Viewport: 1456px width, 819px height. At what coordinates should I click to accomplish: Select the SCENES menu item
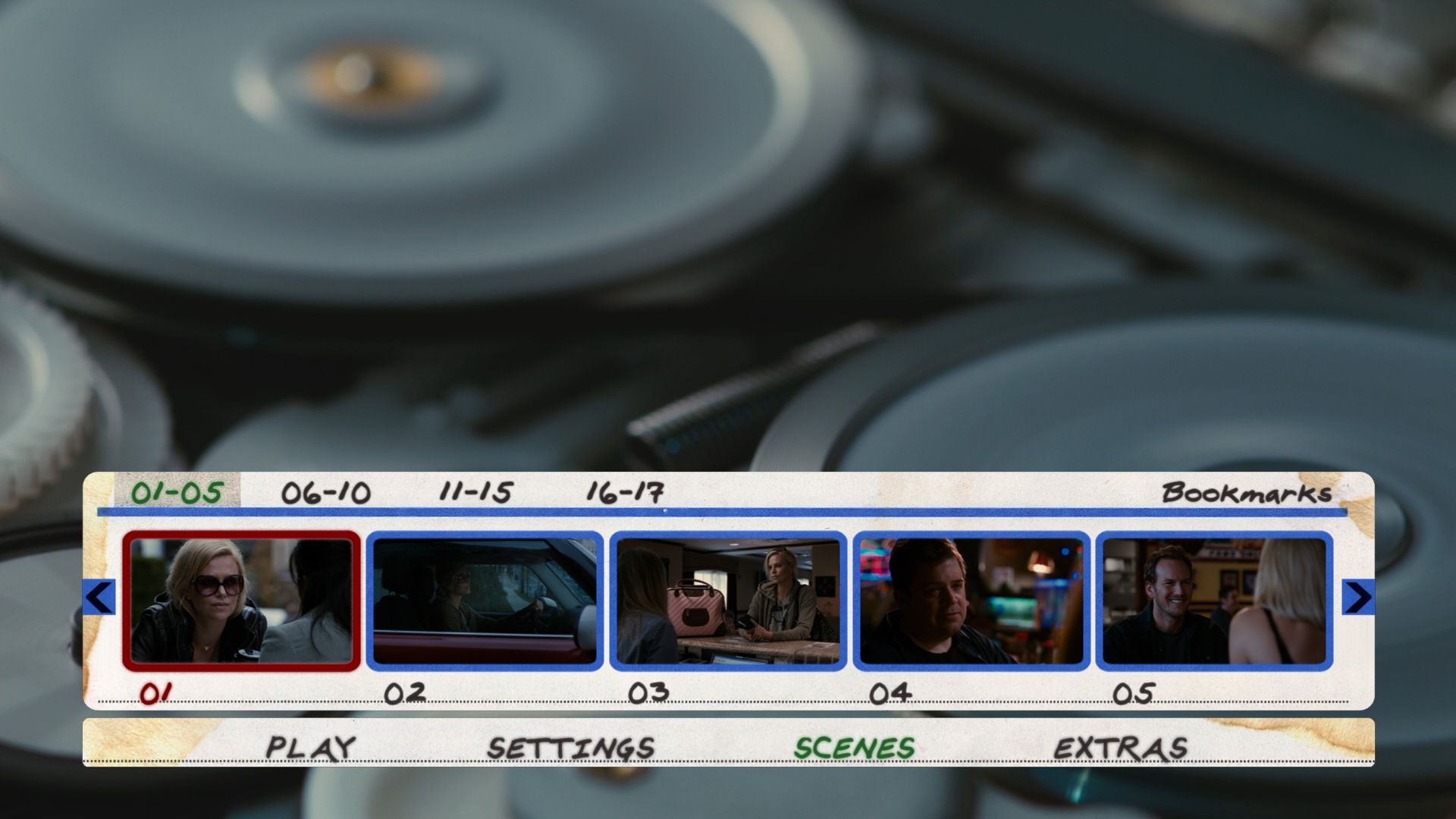855,748
